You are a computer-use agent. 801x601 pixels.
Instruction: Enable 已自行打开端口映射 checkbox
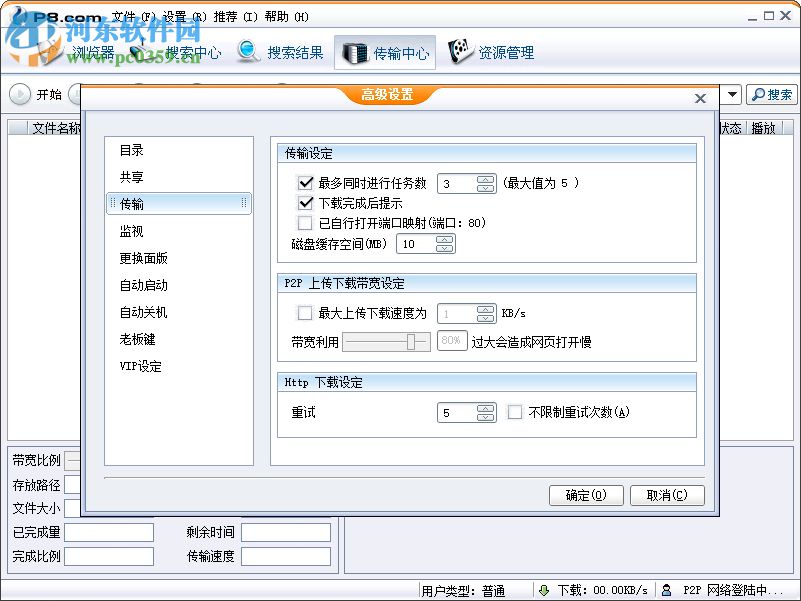click(x=305, y=223)
